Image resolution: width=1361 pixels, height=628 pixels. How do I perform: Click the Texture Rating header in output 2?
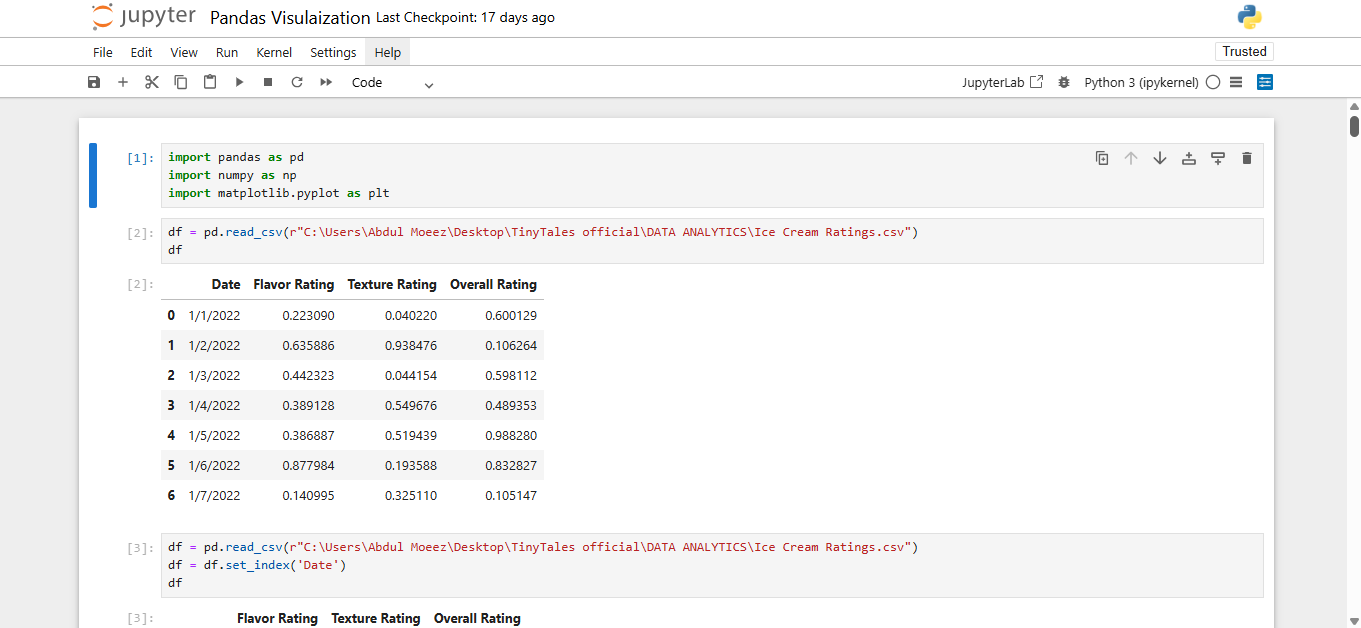pyautogui.click(x=392, y=284)
